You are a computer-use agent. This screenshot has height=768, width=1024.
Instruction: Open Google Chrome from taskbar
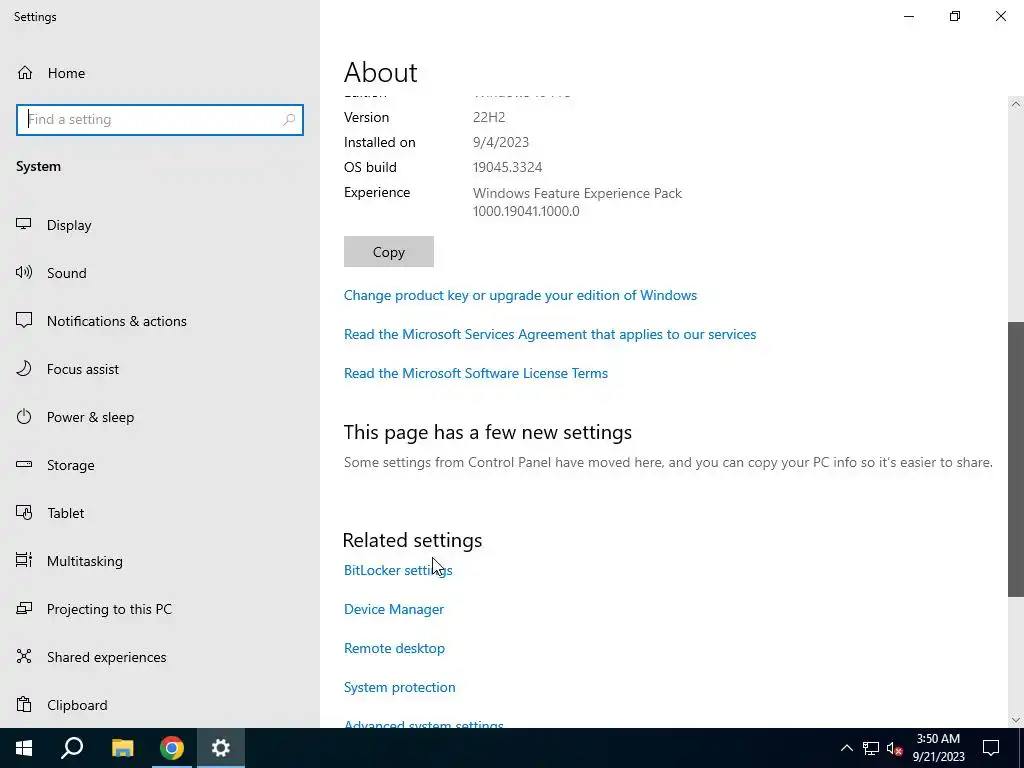(172, 748)
